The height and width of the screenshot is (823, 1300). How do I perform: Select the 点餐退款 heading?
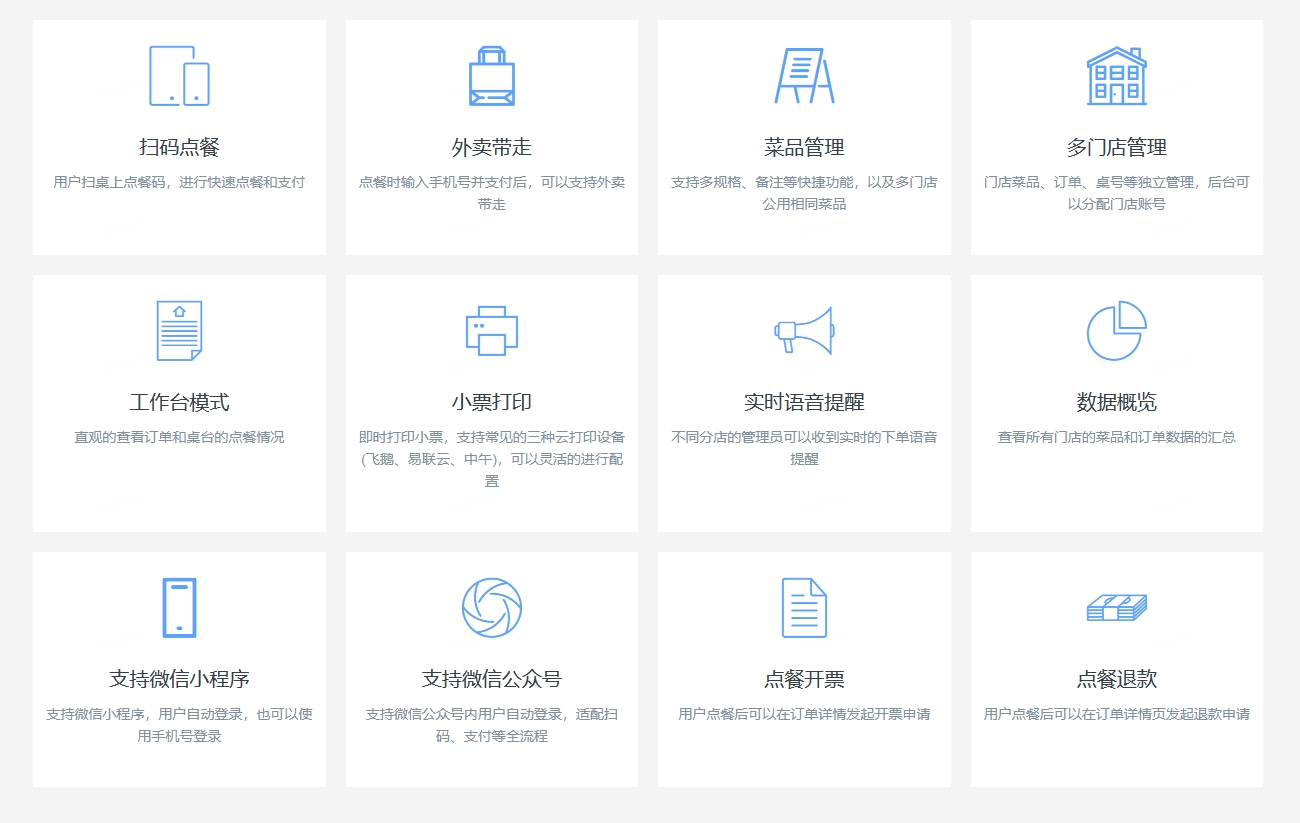1117,680
